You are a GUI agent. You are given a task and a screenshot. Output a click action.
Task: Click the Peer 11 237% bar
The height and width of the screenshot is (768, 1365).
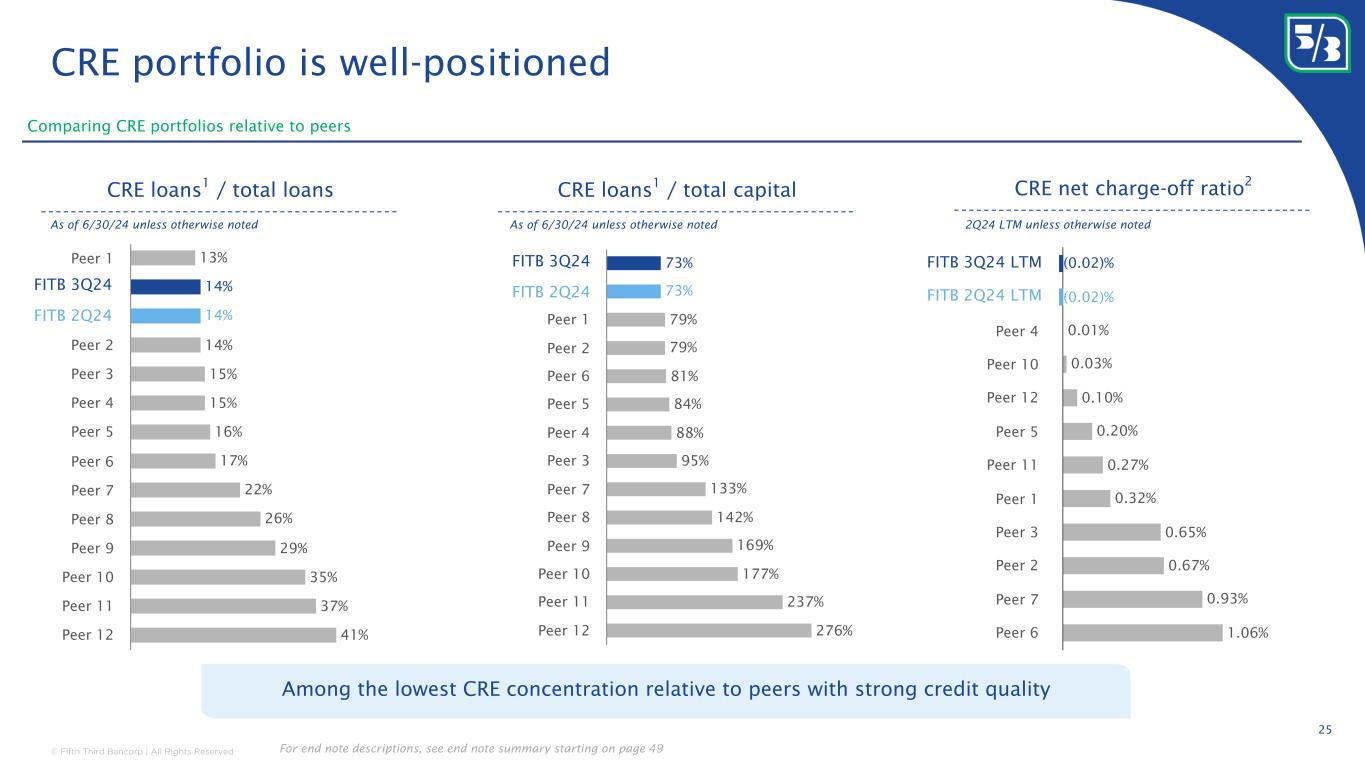(x=695, y=602)
